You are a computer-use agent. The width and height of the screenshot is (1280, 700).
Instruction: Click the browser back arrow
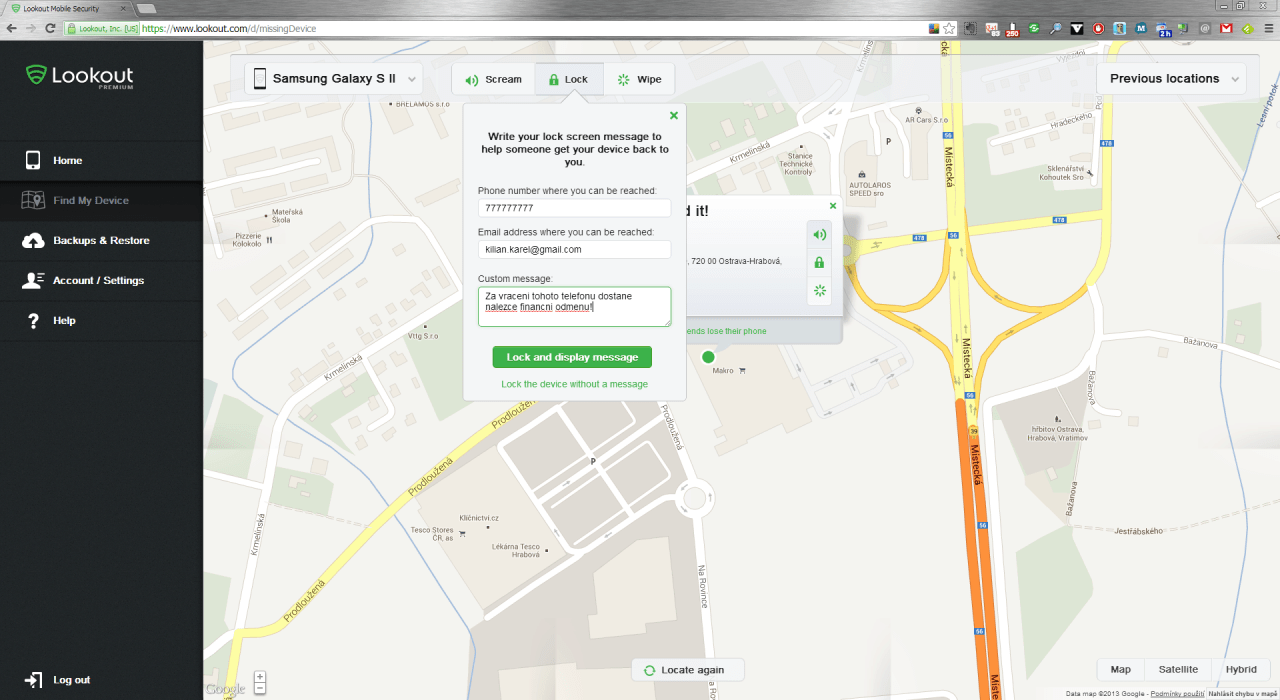pos(11,28)
